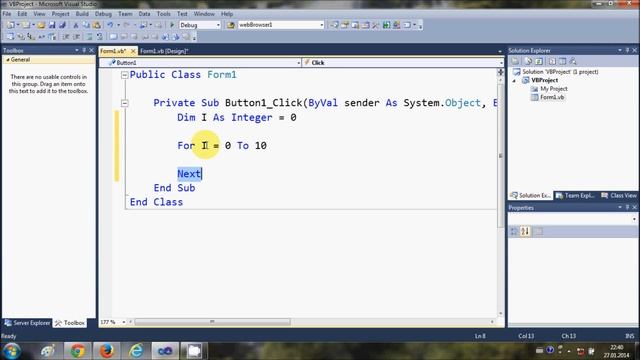Open Google Chrome from the taskbar
The image size is (640, 360).
tap(77, 351)
